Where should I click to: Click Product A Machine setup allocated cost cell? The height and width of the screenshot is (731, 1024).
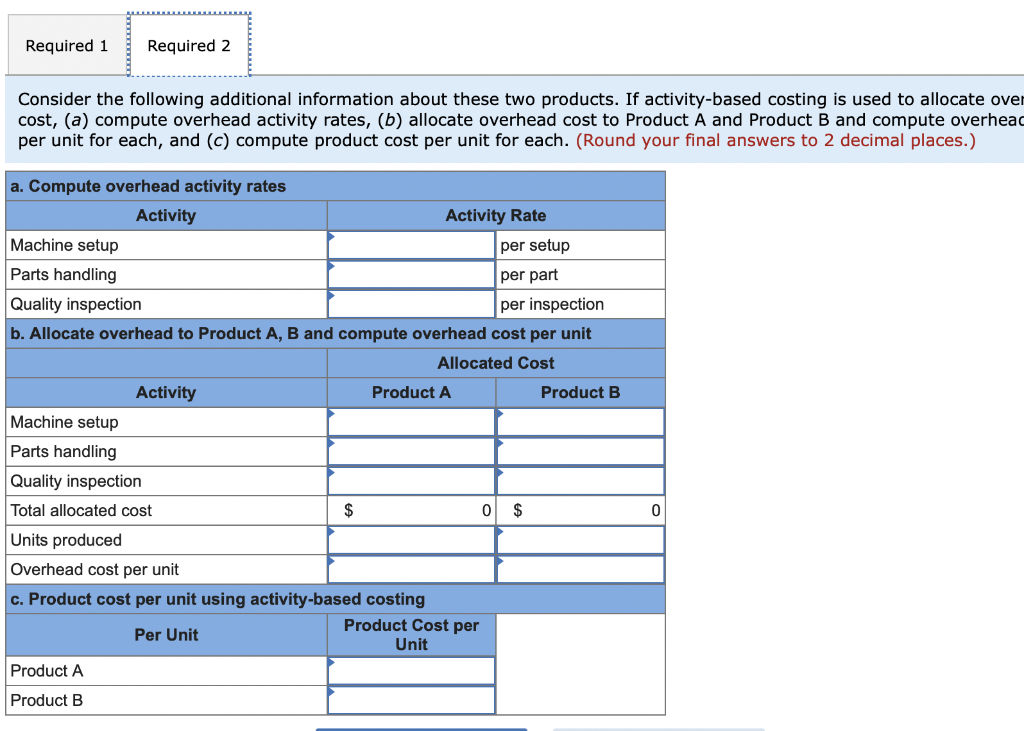pos(410,422)
